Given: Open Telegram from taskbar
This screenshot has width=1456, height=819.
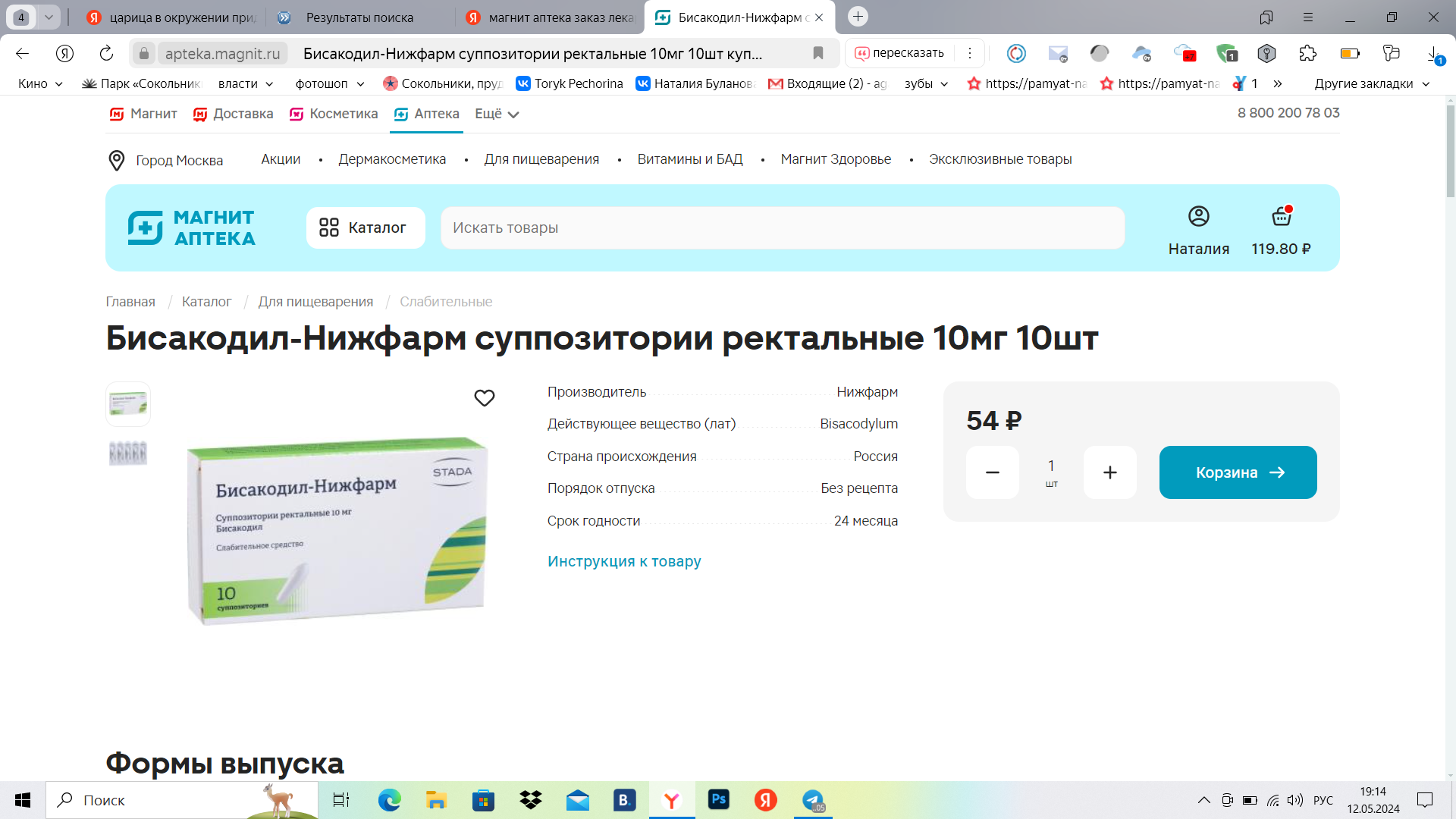Looking at the screenshot, I should [x=813, y=800].
